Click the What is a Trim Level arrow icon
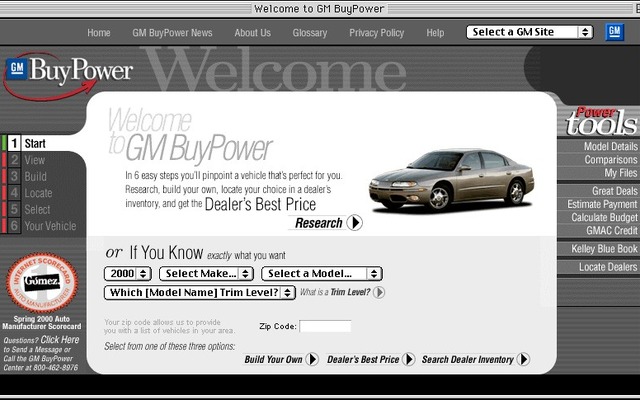Image resolution: width=640 pixels, height=400 pixels. click(x=379, y=292)
